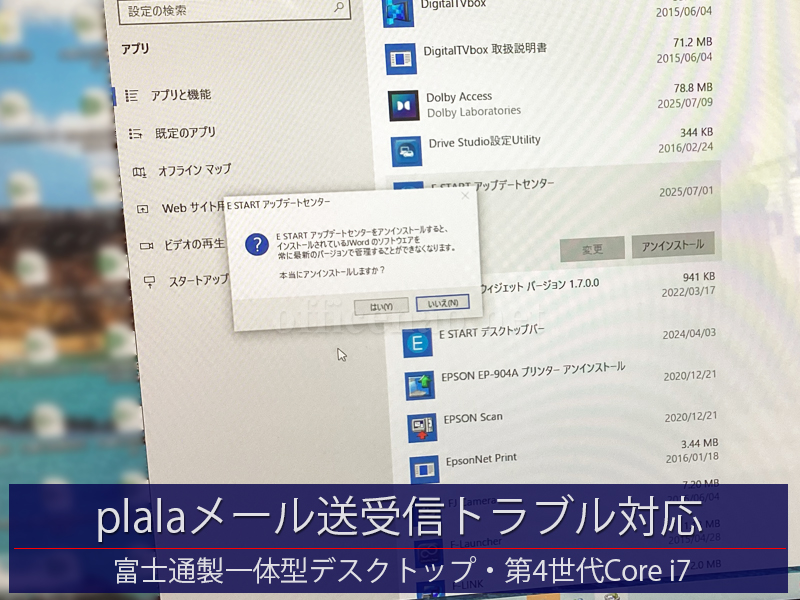Viewport: 800px width, 600px height.
Task: Click the EpsonNet Print icon
Action: pyautogui.click(x=424, y=469)
